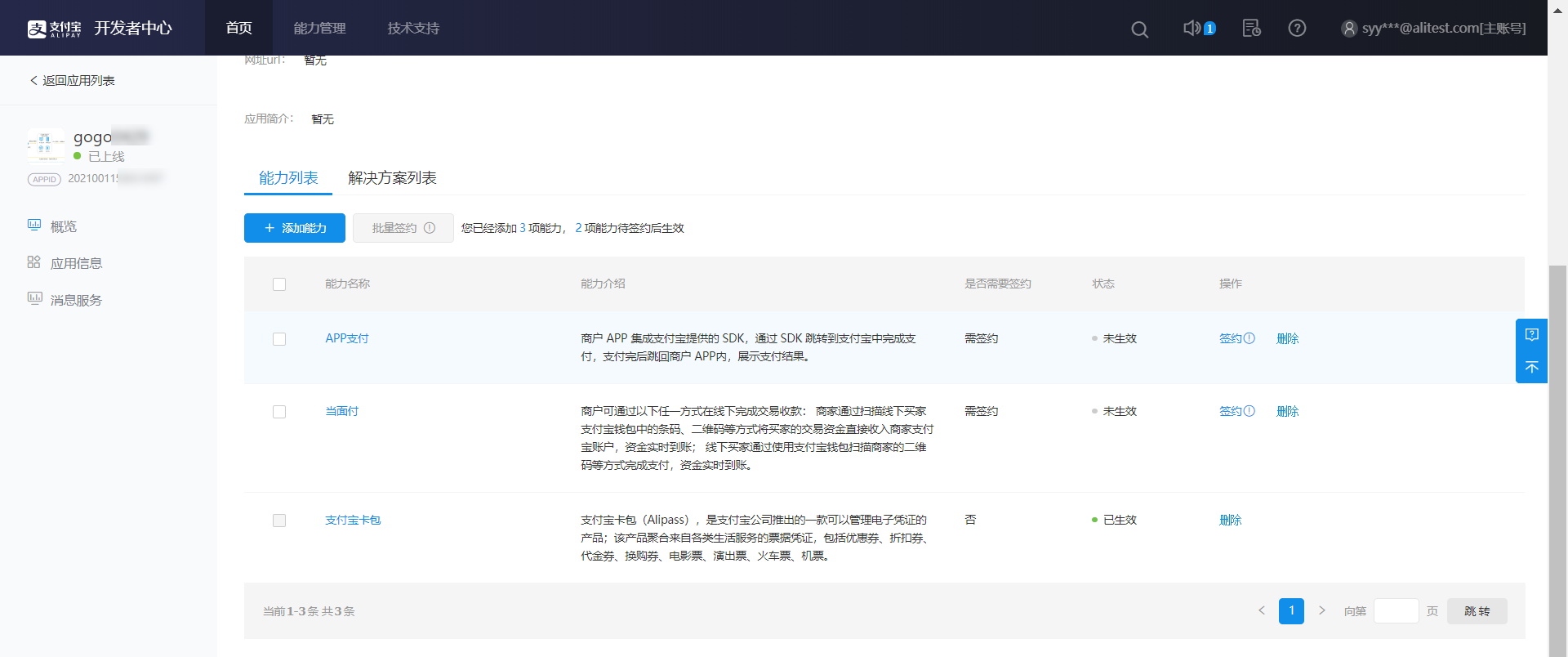The height and width of the screenshot is (657, 1568).
Task: Click the notification count badge 1
Action: [1209, 29]
